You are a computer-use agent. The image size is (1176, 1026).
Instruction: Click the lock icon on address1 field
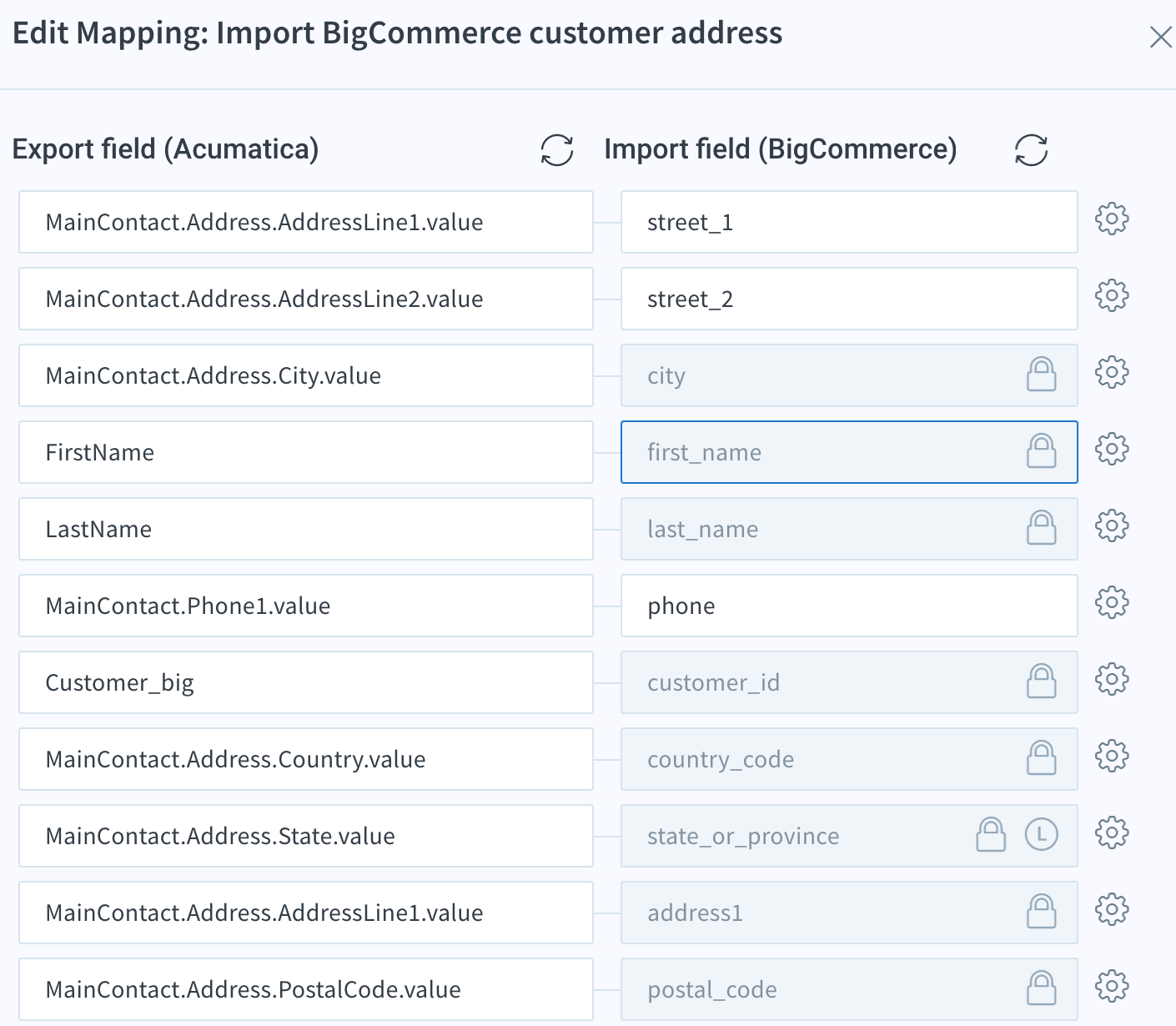(x=1042, y=912)
